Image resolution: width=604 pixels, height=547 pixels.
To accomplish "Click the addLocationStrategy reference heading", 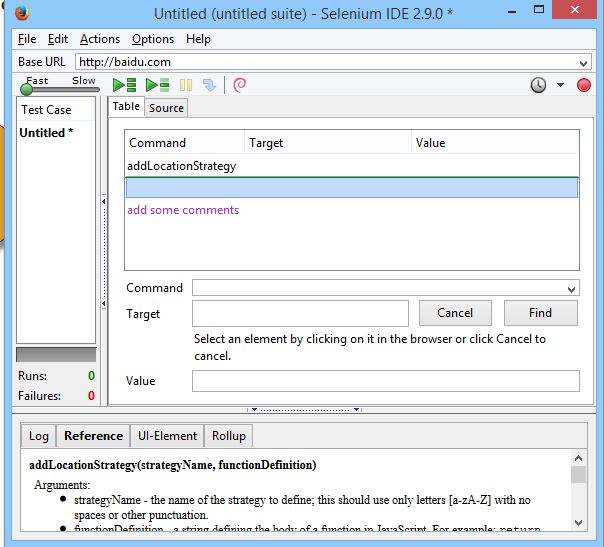I will (173, 465).
